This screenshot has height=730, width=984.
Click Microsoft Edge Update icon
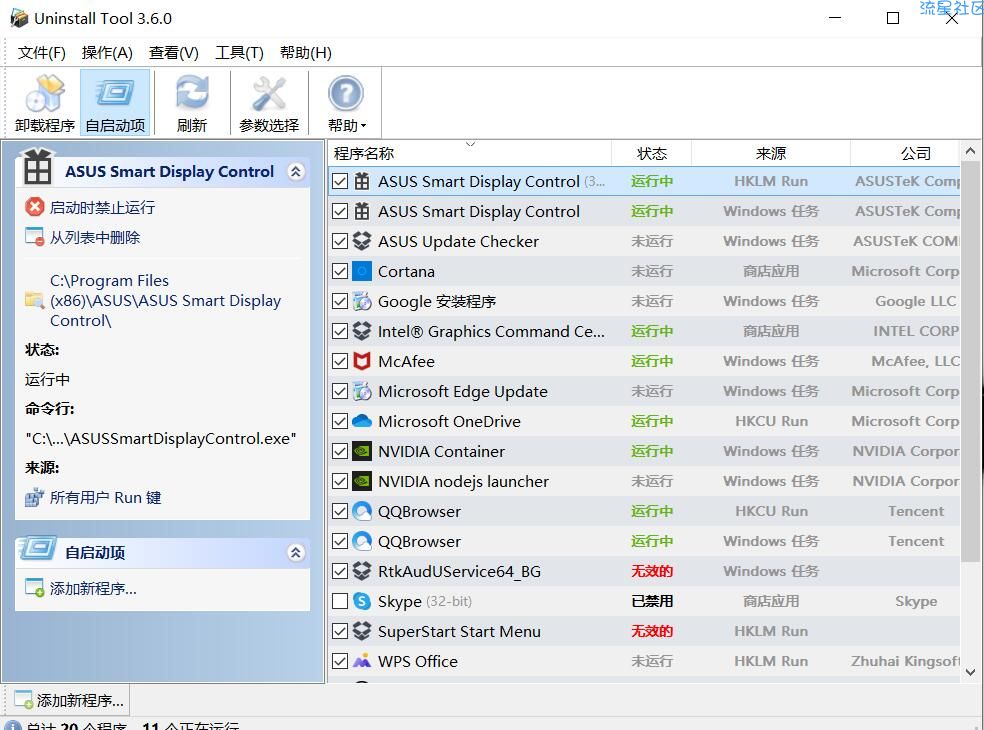click(x=361, y=391)
